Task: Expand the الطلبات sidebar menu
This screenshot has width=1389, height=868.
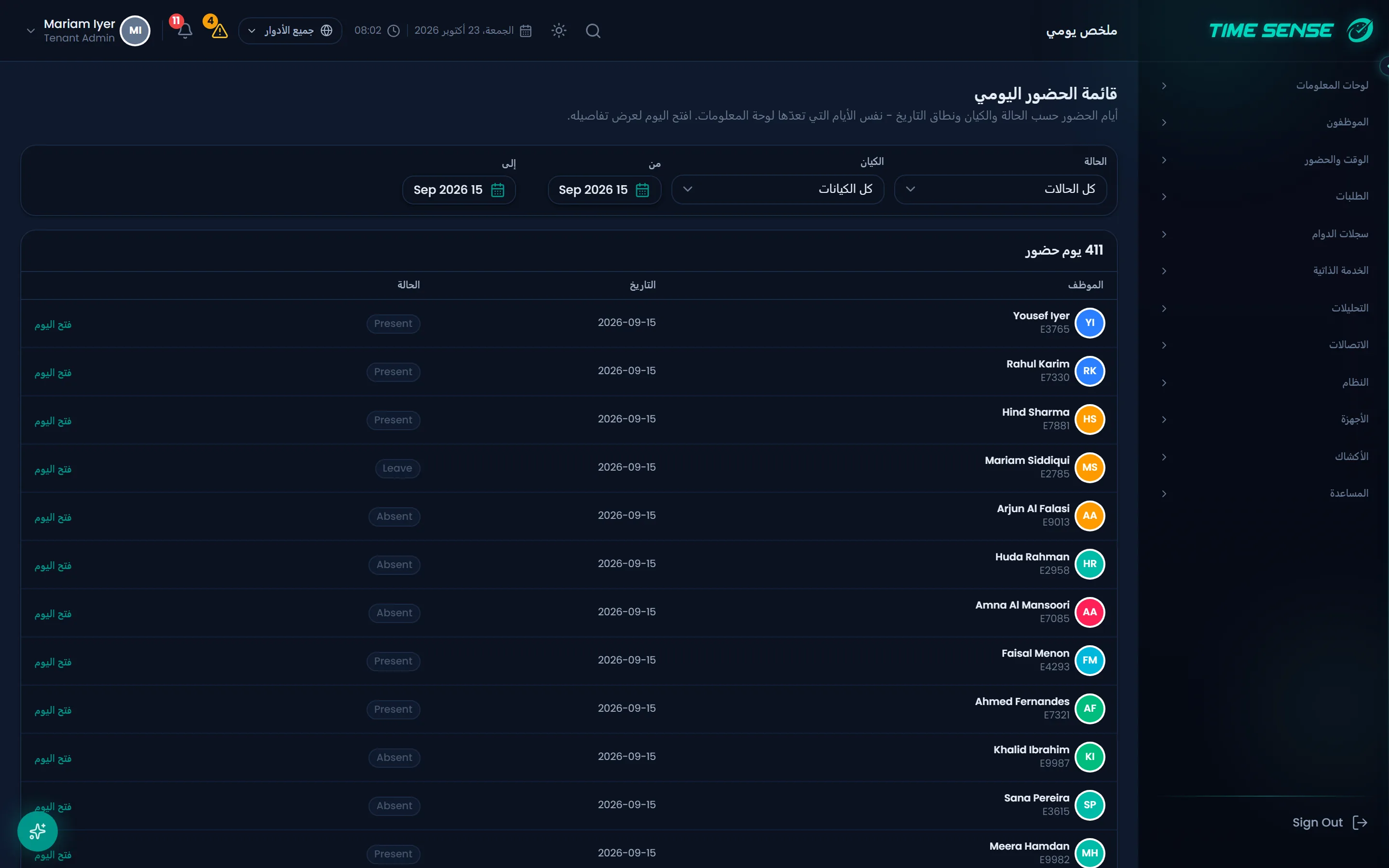Action: tap(1265, 196)
